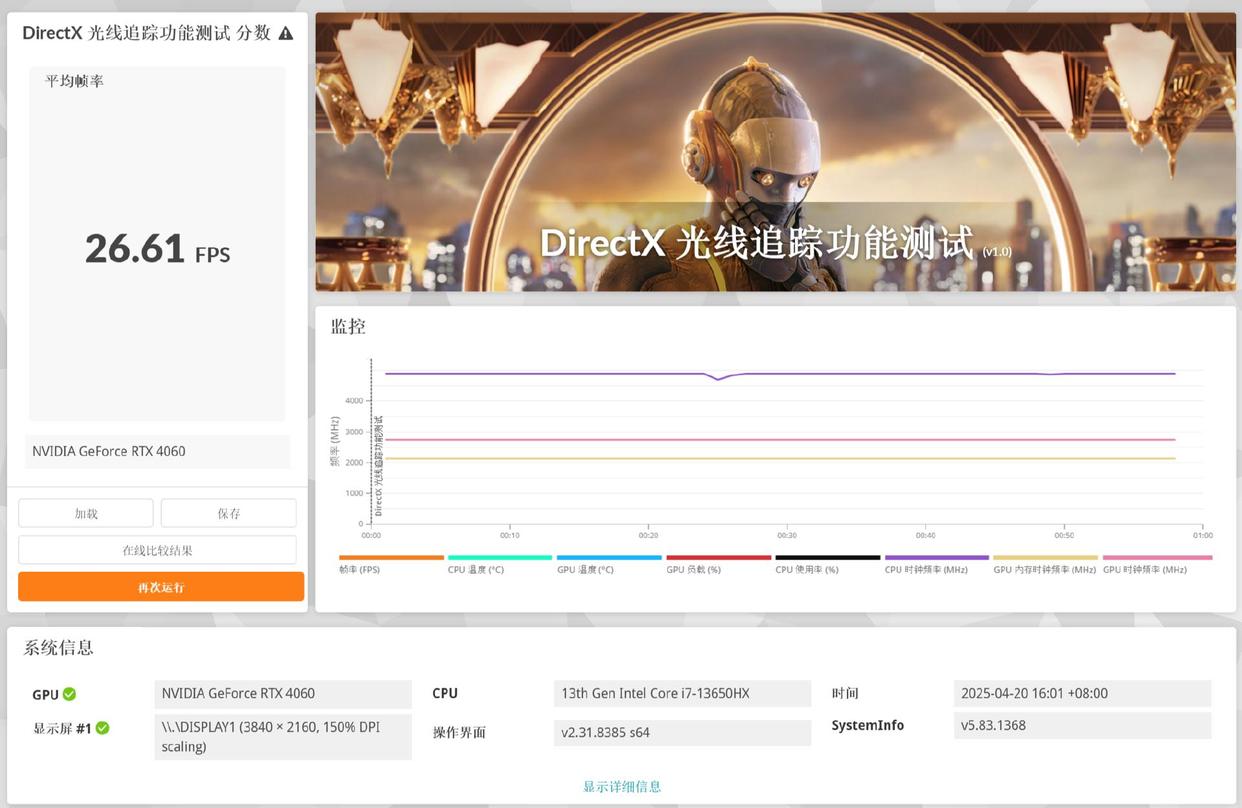Run the test again with 再次运行
1242x808 pixels.
coord(161,587)
